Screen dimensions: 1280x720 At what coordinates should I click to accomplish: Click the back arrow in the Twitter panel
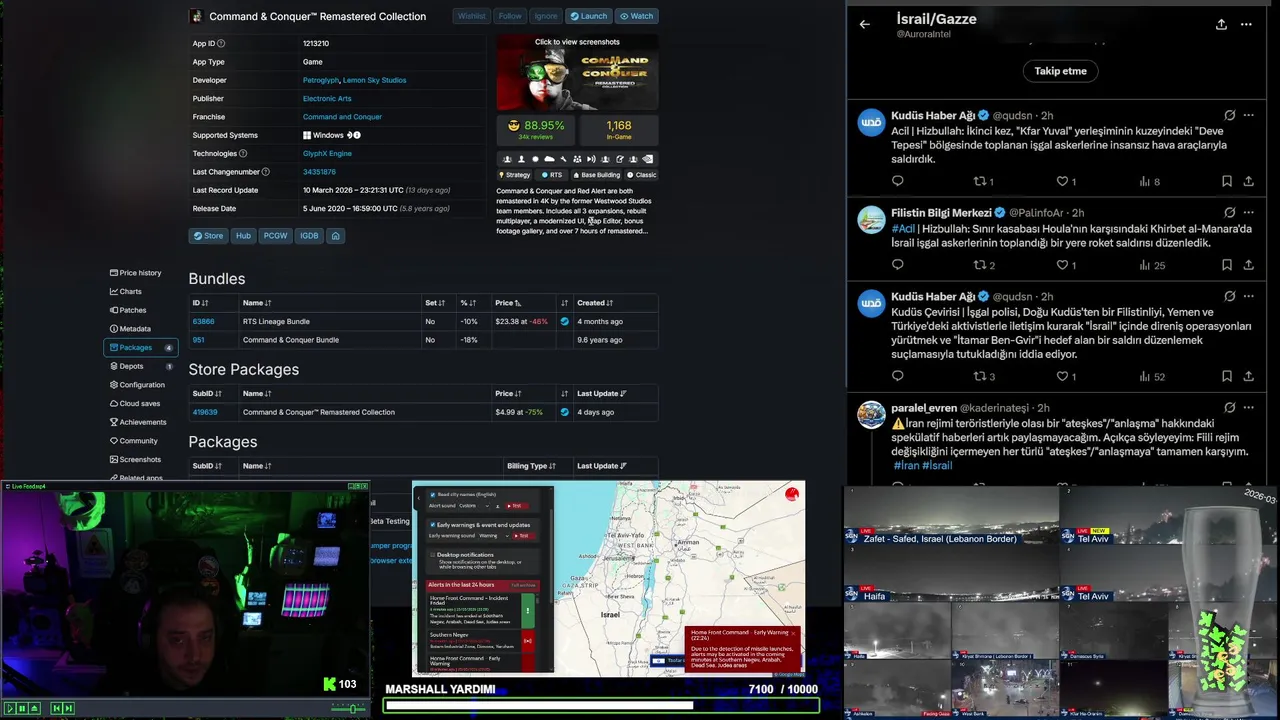(865, 25)
